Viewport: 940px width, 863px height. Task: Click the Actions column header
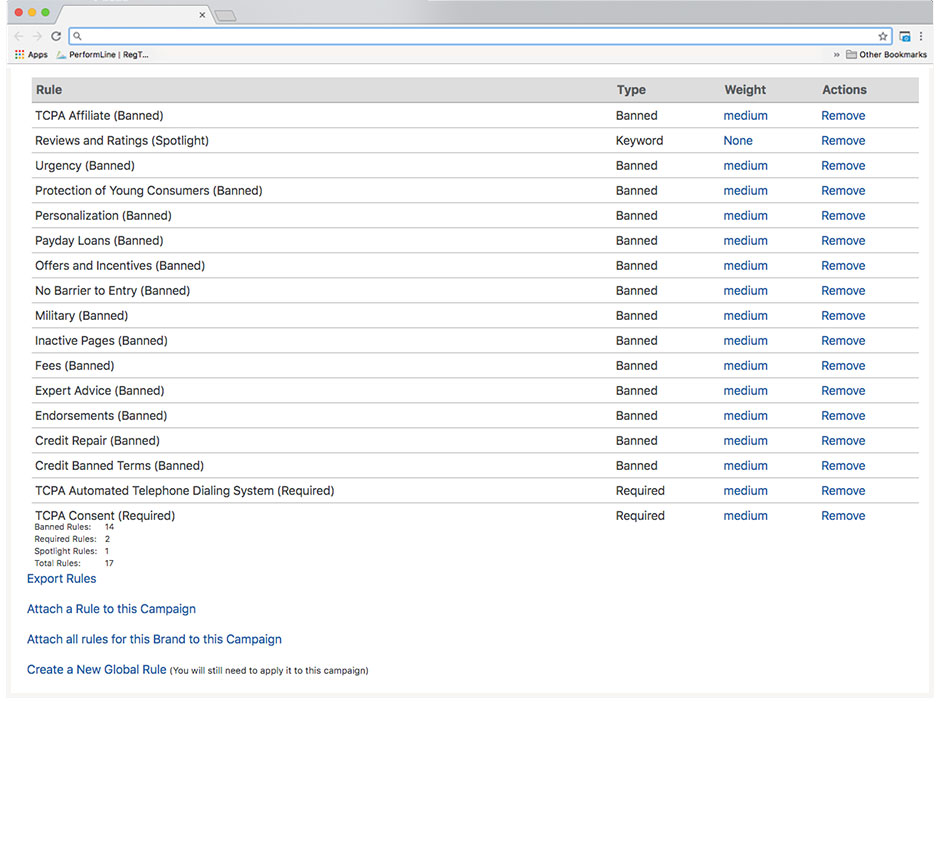(x=844, y=90)
